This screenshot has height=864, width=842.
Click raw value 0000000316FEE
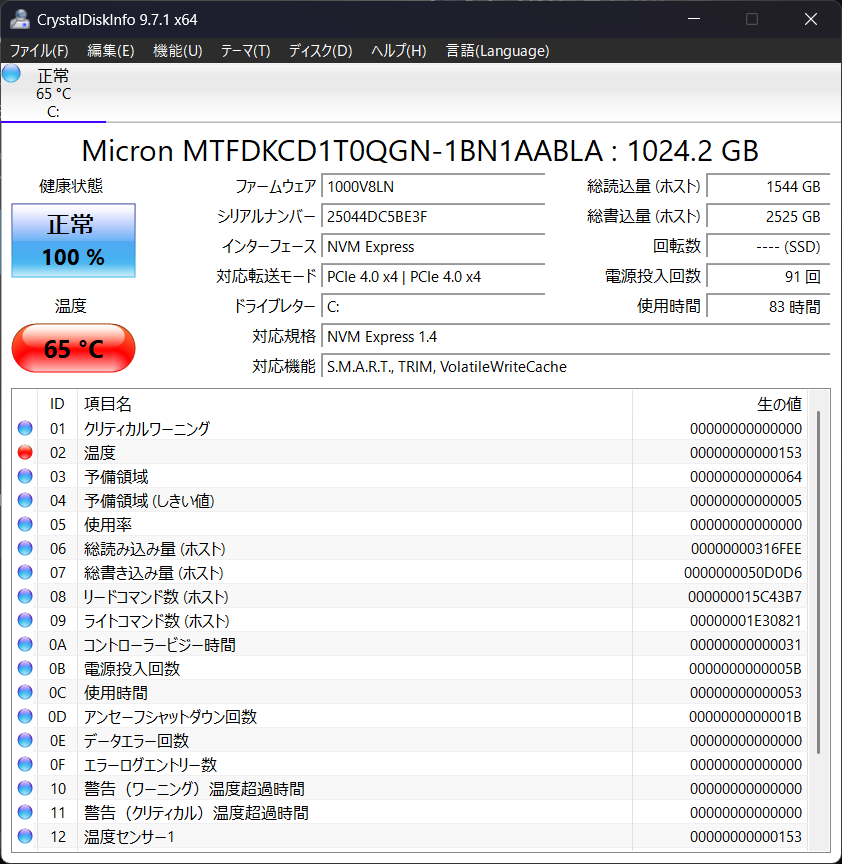(746, 549)
